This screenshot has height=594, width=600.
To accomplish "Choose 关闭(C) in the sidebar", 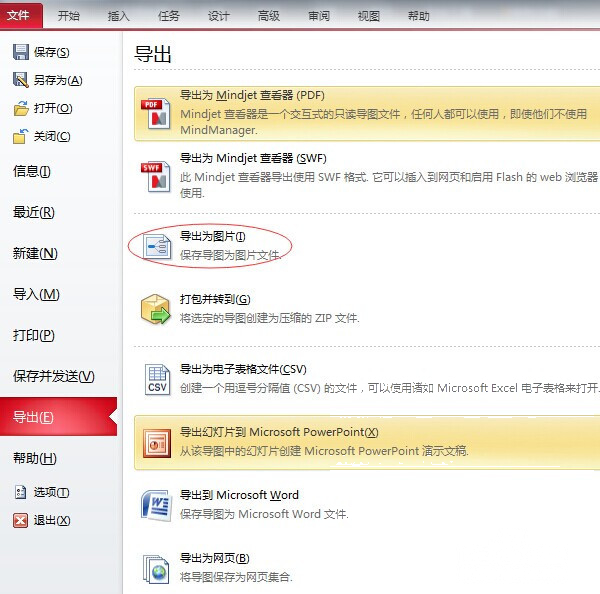I will [52, 136].
